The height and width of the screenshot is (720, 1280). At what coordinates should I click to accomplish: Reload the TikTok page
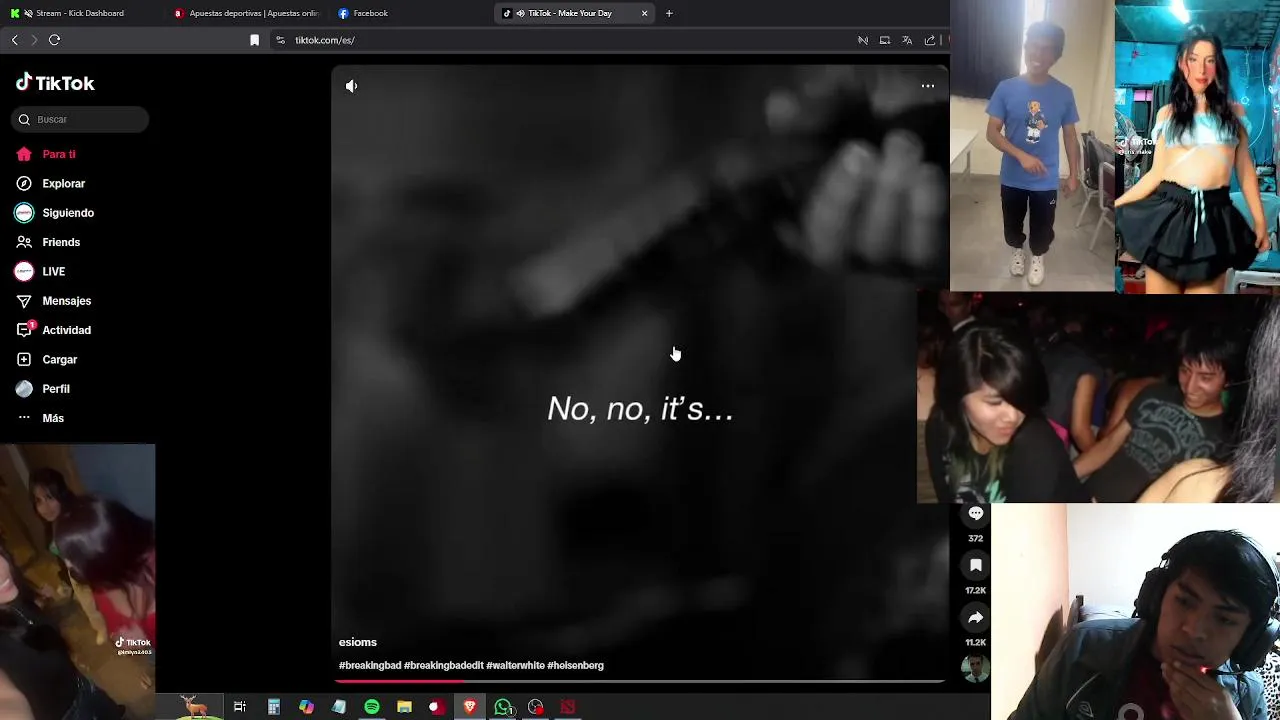55,40
